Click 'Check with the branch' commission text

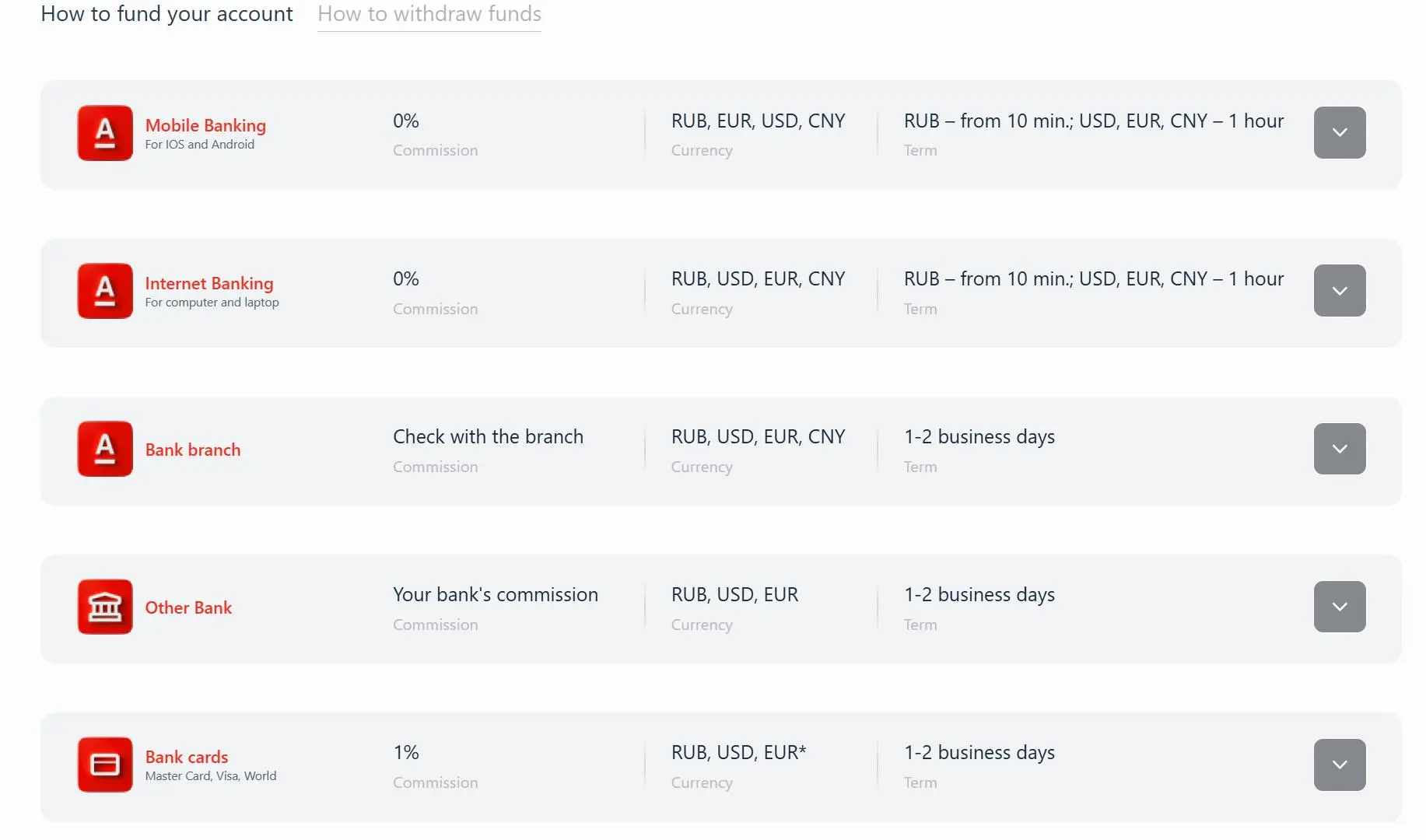coord(488,436)
